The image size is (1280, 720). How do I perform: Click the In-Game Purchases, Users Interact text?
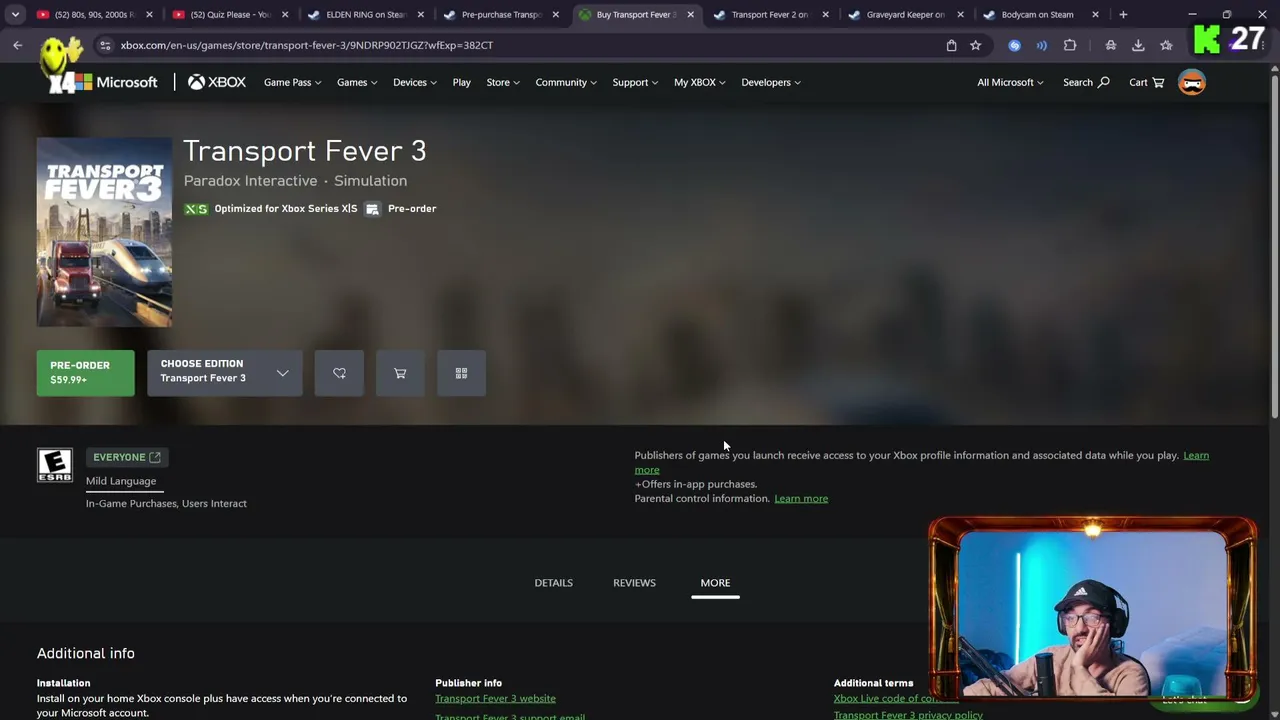pos(166,503)
